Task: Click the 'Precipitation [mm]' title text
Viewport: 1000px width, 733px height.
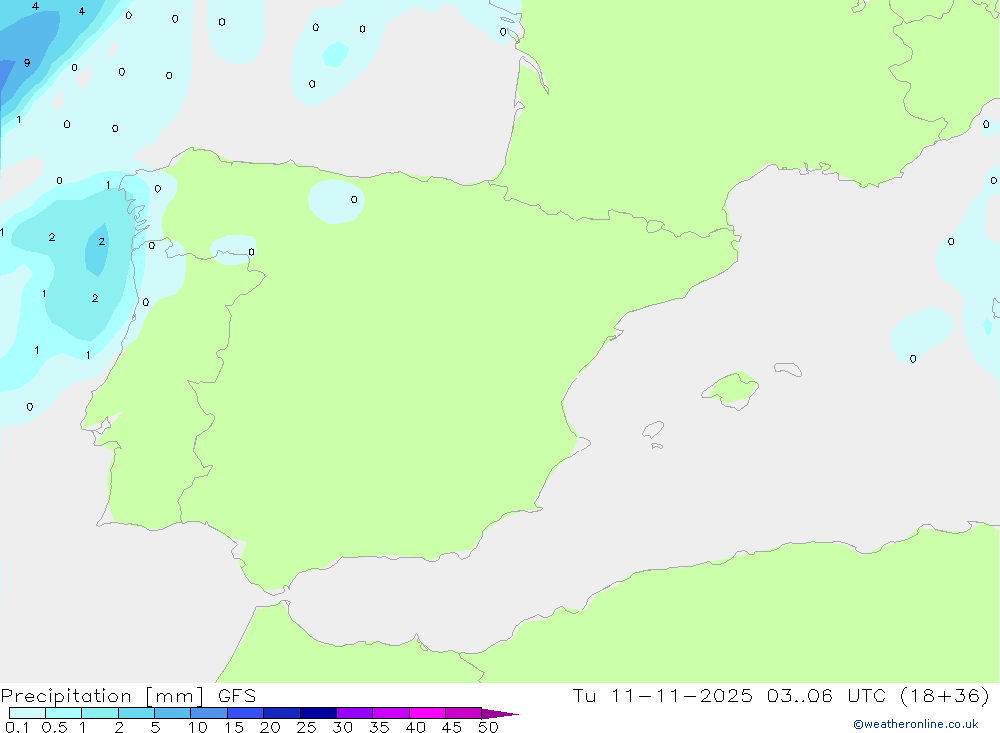Action: 102,696
